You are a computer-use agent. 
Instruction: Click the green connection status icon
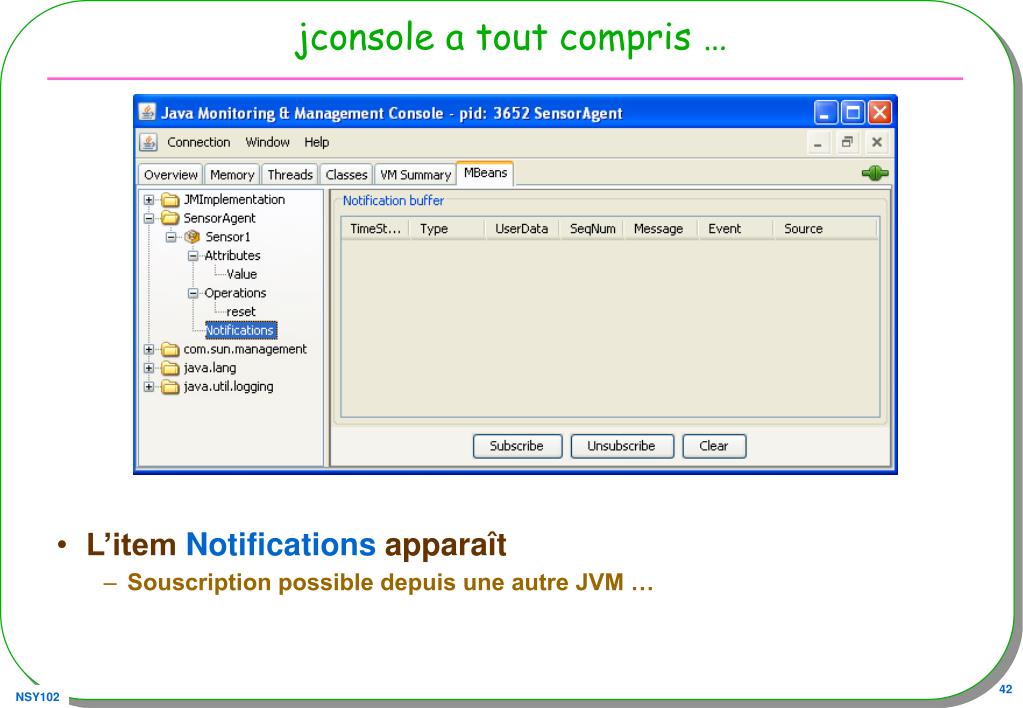point(875,173)
